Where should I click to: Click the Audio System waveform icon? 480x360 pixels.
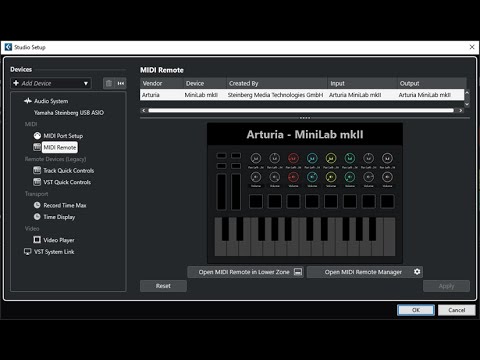pyautogui.click(x=28, y=101)
